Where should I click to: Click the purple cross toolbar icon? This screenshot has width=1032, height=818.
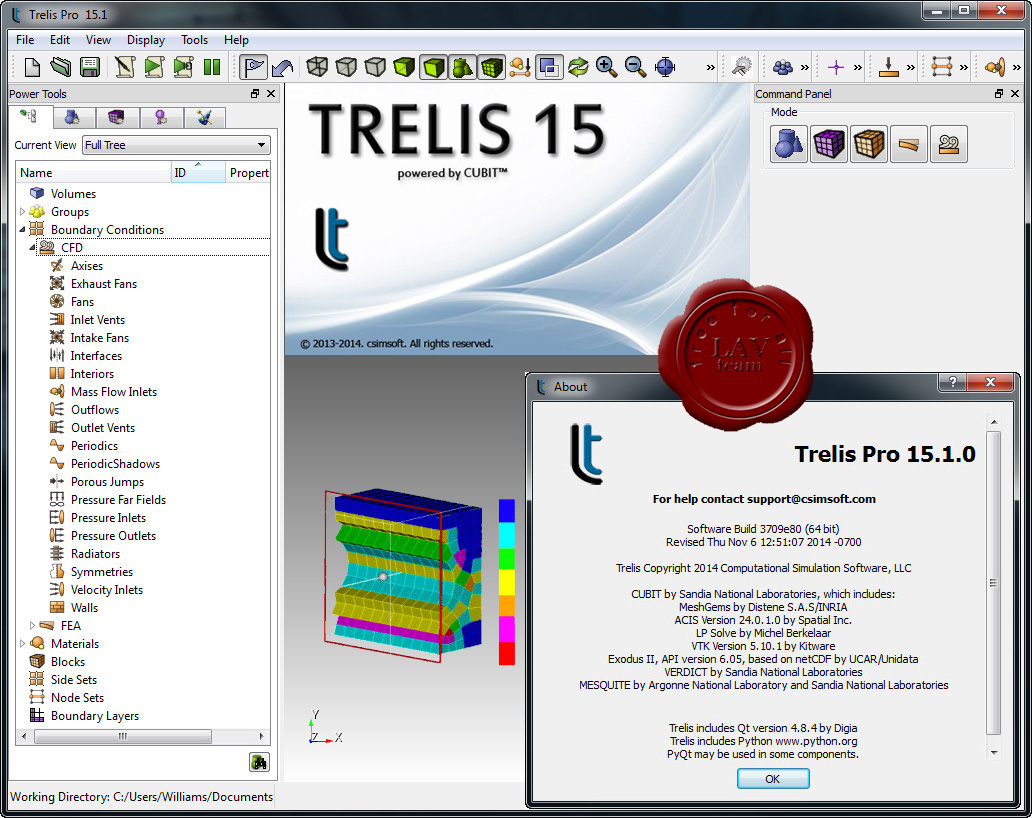(x=836, y=67)
